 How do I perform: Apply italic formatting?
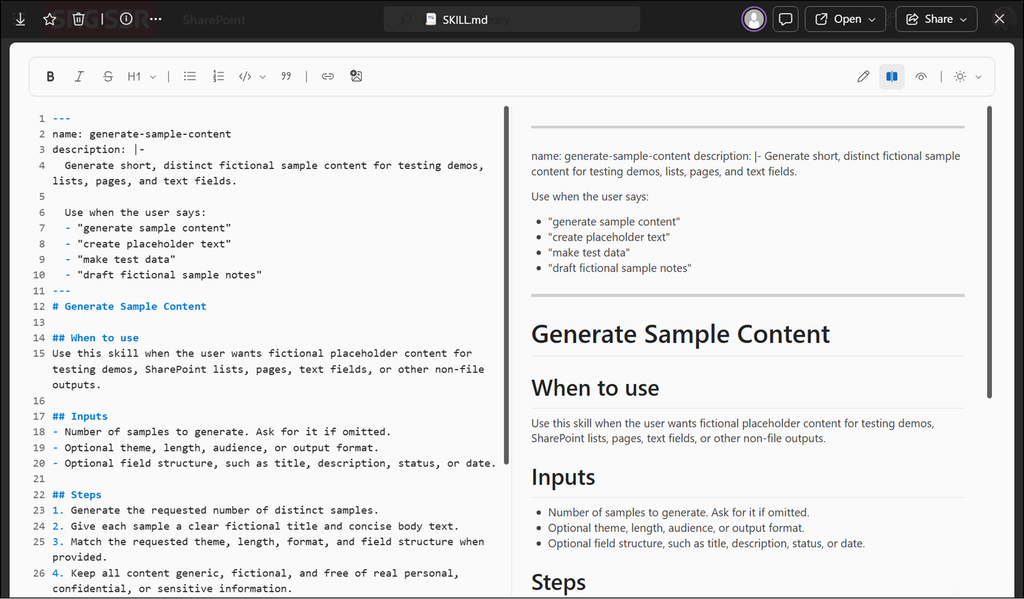pyautogui.click(x=79, y=76)
